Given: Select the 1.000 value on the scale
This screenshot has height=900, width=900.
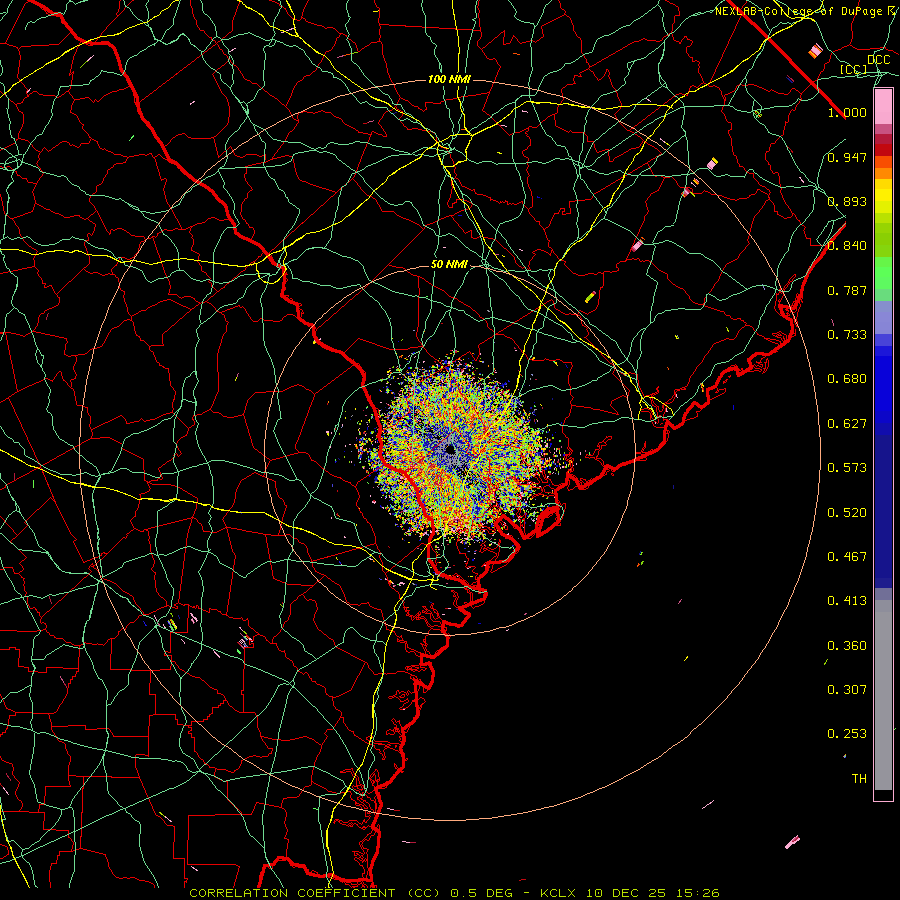Looking at the screenshot, I should click(847, 112).
